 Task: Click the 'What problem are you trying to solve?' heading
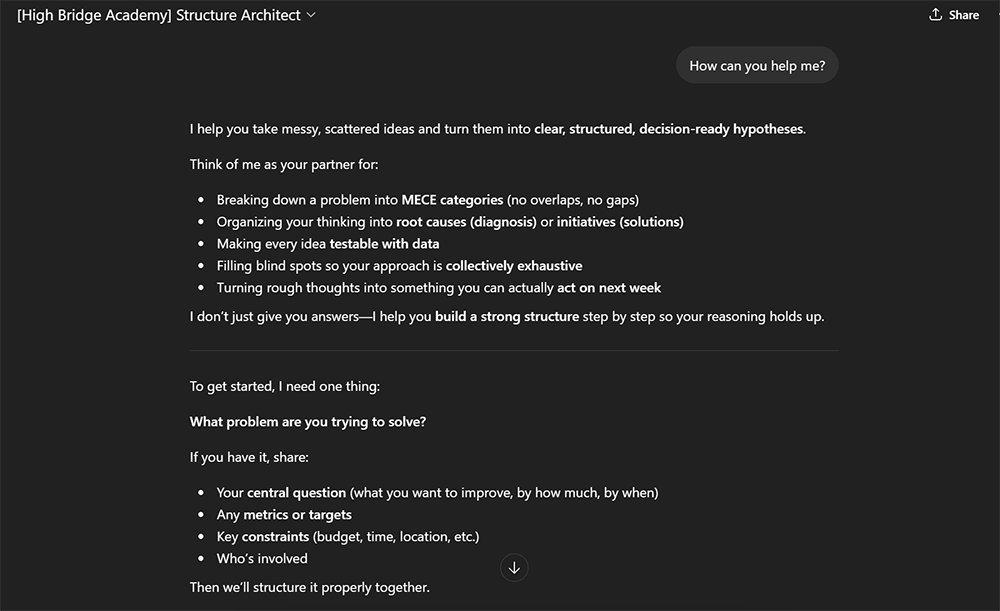click(x=308, y=422)
